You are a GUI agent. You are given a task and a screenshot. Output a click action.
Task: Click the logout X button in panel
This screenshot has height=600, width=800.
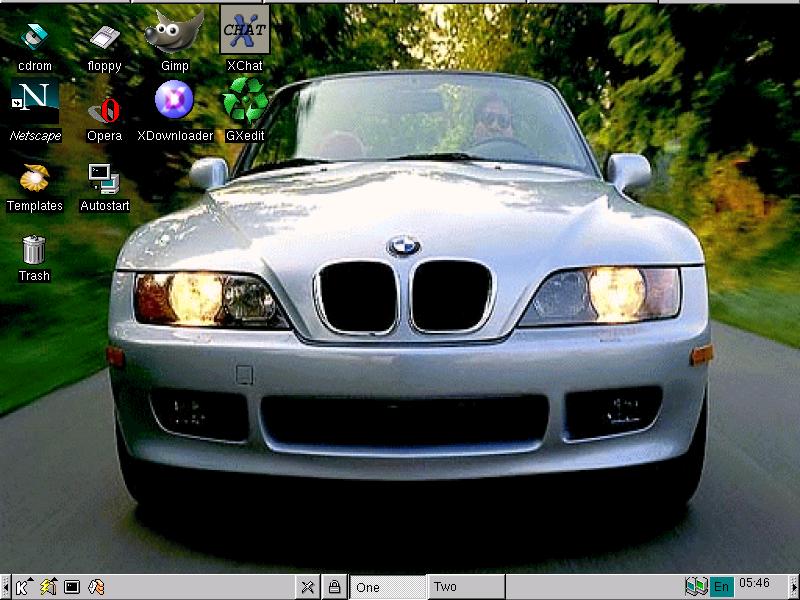click(308, 587)
